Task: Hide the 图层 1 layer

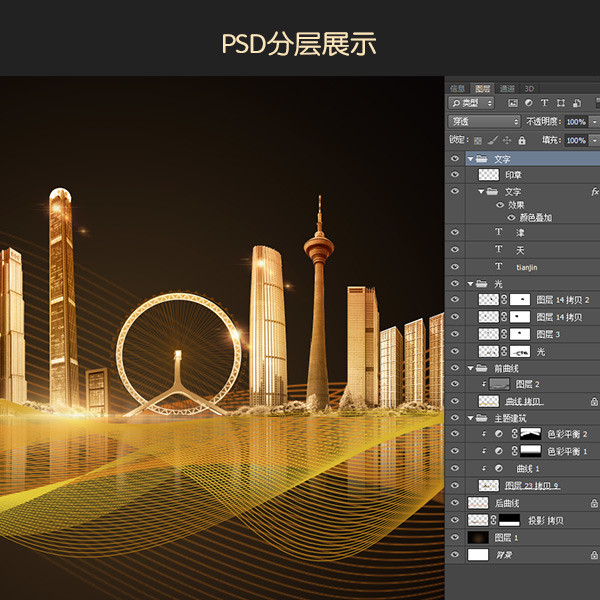Action: point(455,537)
